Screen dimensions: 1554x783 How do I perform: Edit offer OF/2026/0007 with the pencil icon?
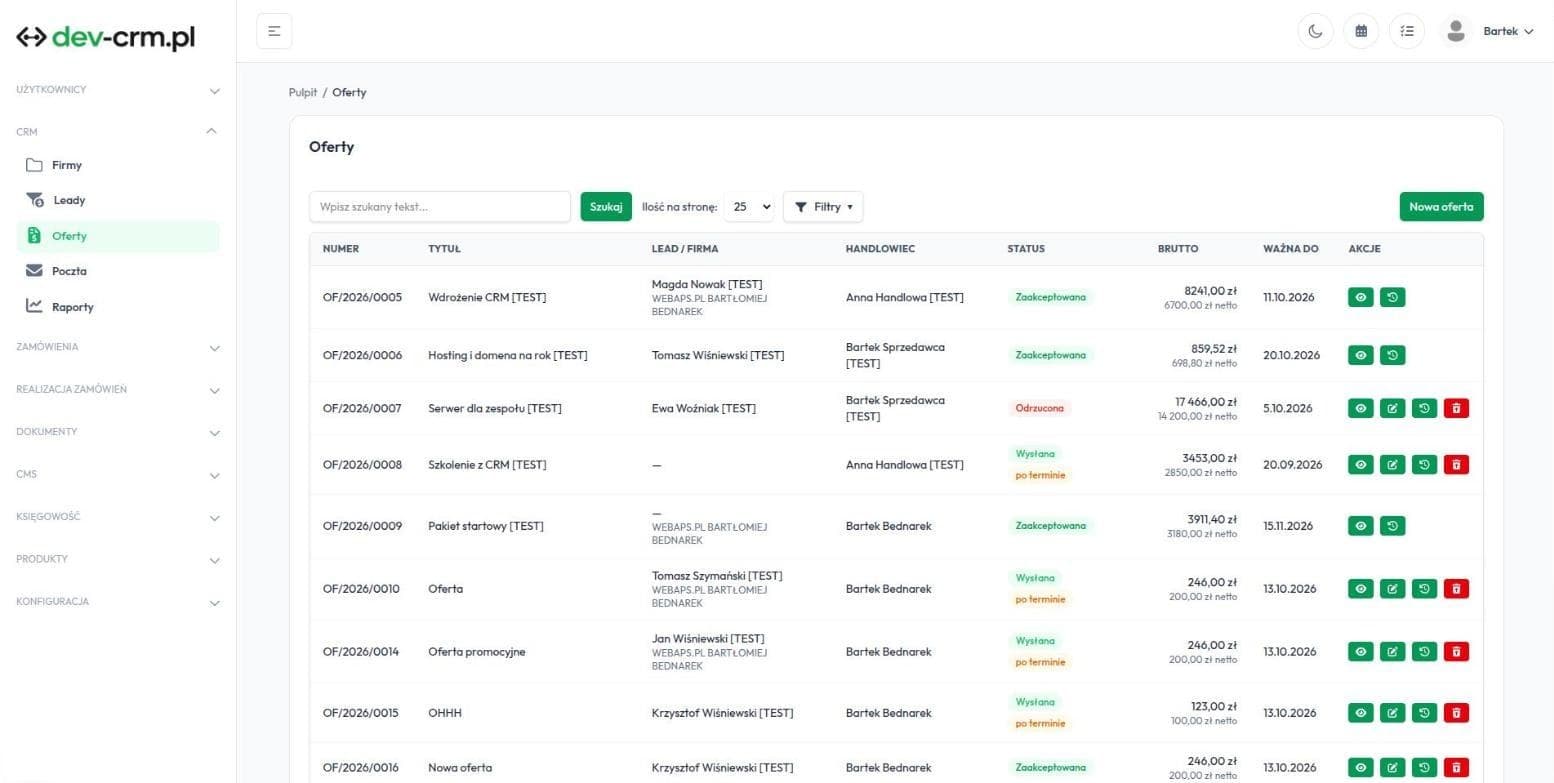coord(1392,408)
